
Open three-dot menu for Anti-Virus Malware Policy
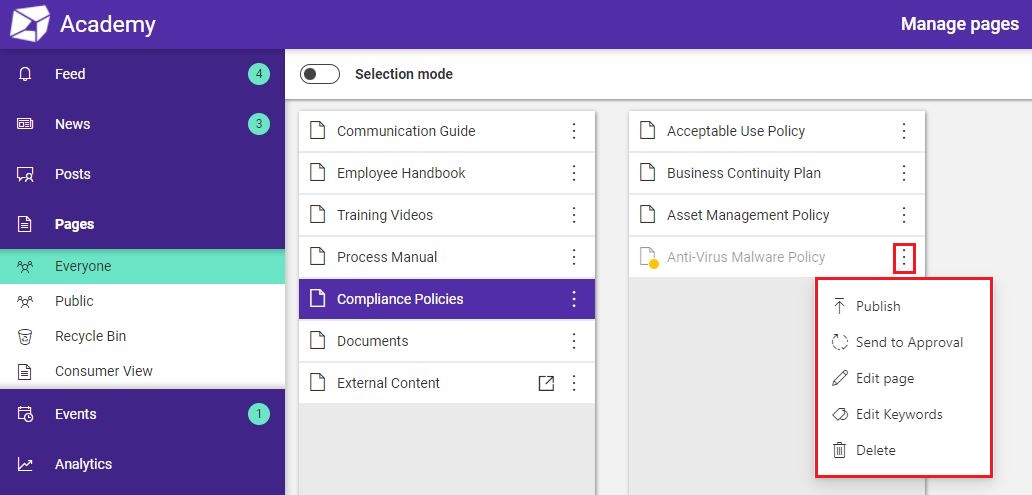(904, 257)
